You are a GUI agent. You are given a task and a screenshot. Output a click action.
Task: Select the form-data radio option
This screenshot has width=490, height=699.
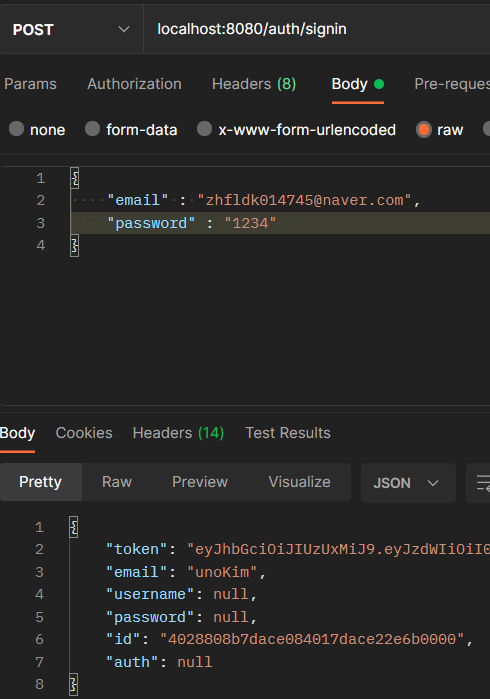[92, 129]
